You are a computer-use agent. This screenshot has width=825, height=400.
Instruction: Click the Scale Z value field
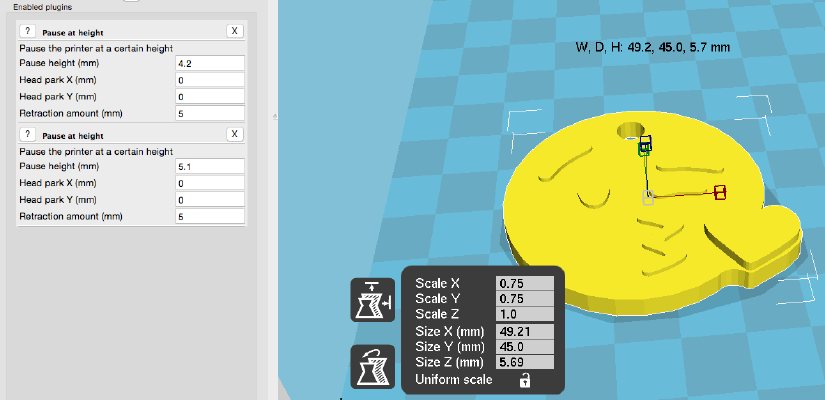pyautogui.click(x=525, y=314)
